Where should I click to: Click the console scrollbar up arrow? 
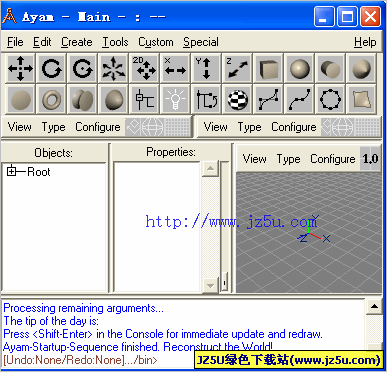click(374, 307)
